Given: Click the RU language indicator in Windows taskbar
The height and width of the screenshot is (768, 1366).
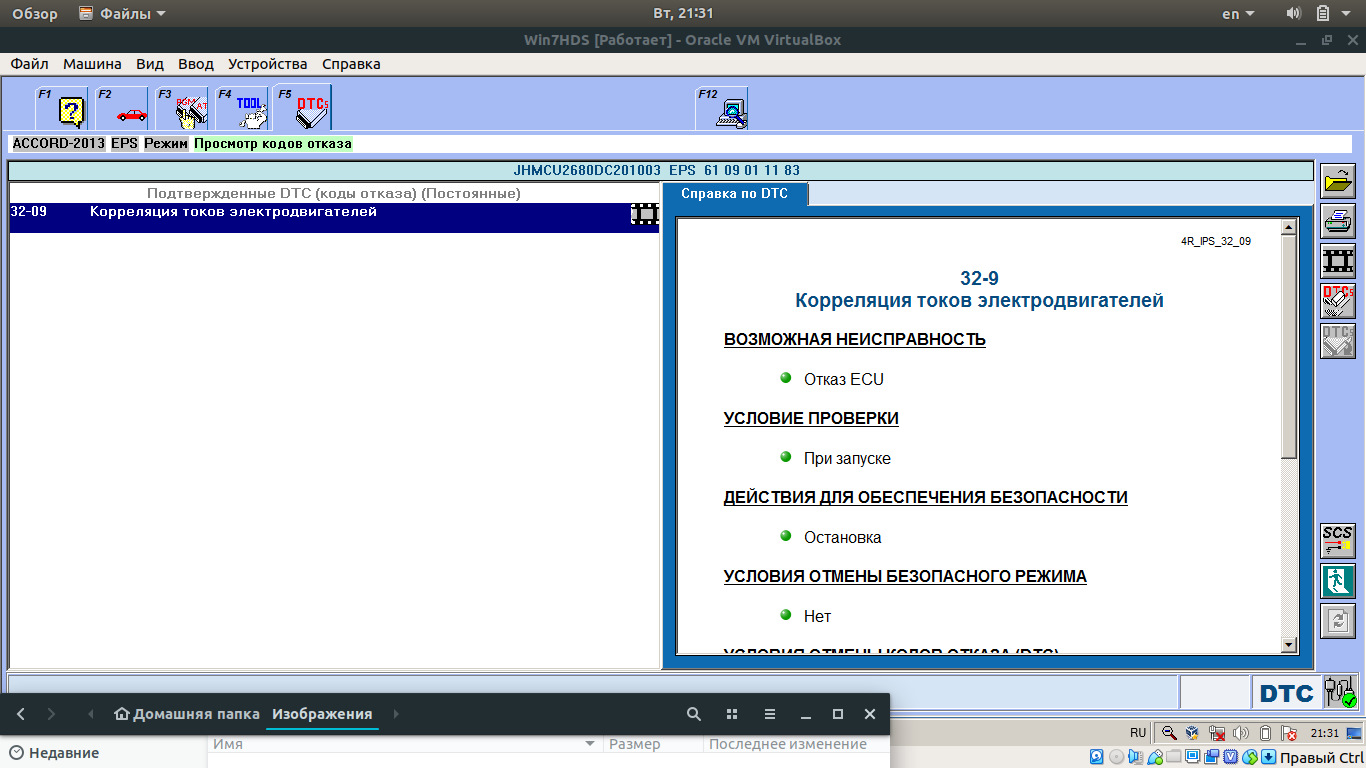Looking at the screenshot, I should (1138, 733).
